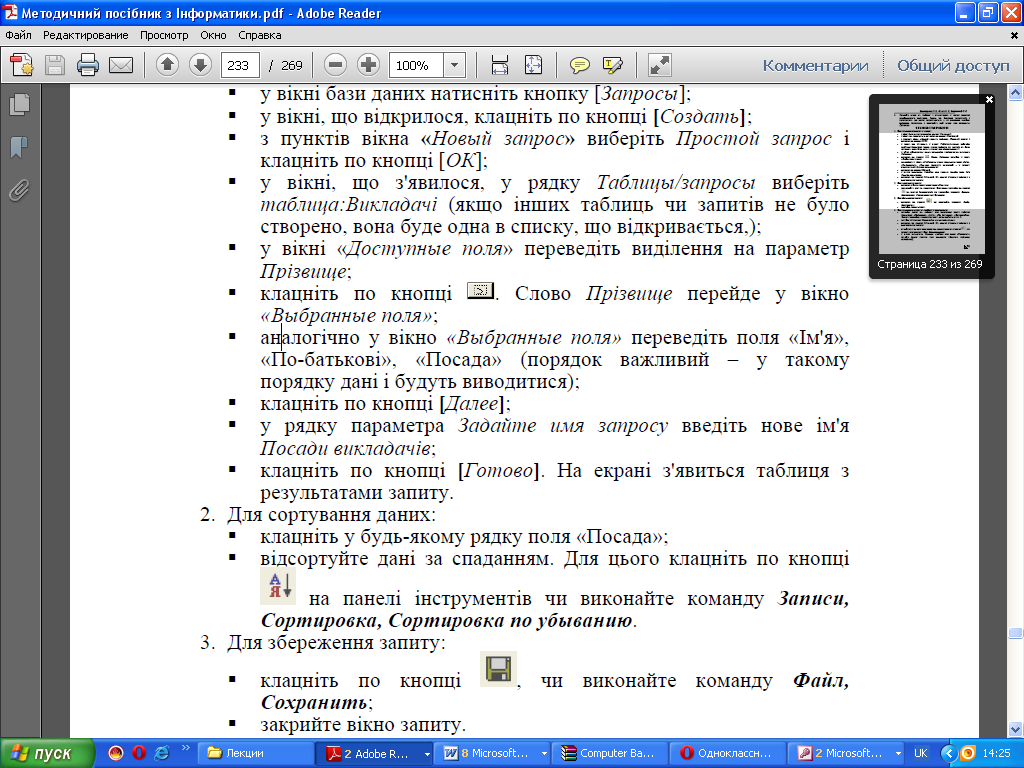Show page thumbnails sidebar panel
The image size is (1024, 768).
tap(20, 104)
